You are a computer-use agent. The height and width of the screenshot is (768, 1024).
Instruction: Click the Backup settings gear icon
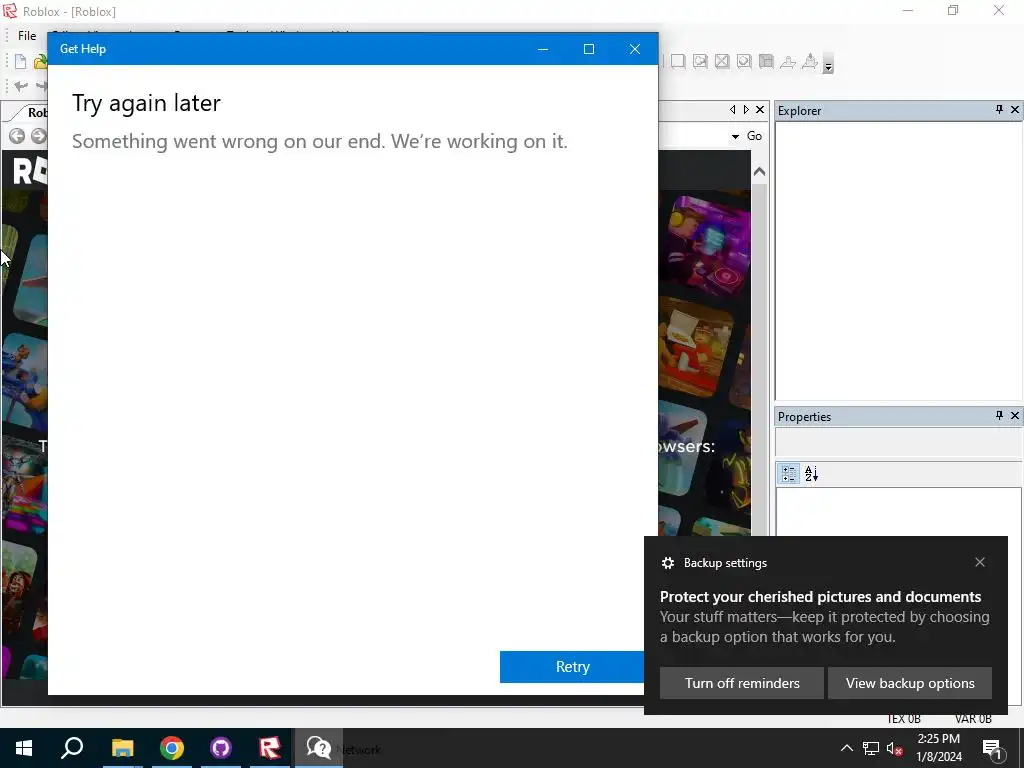coord(667,563)
